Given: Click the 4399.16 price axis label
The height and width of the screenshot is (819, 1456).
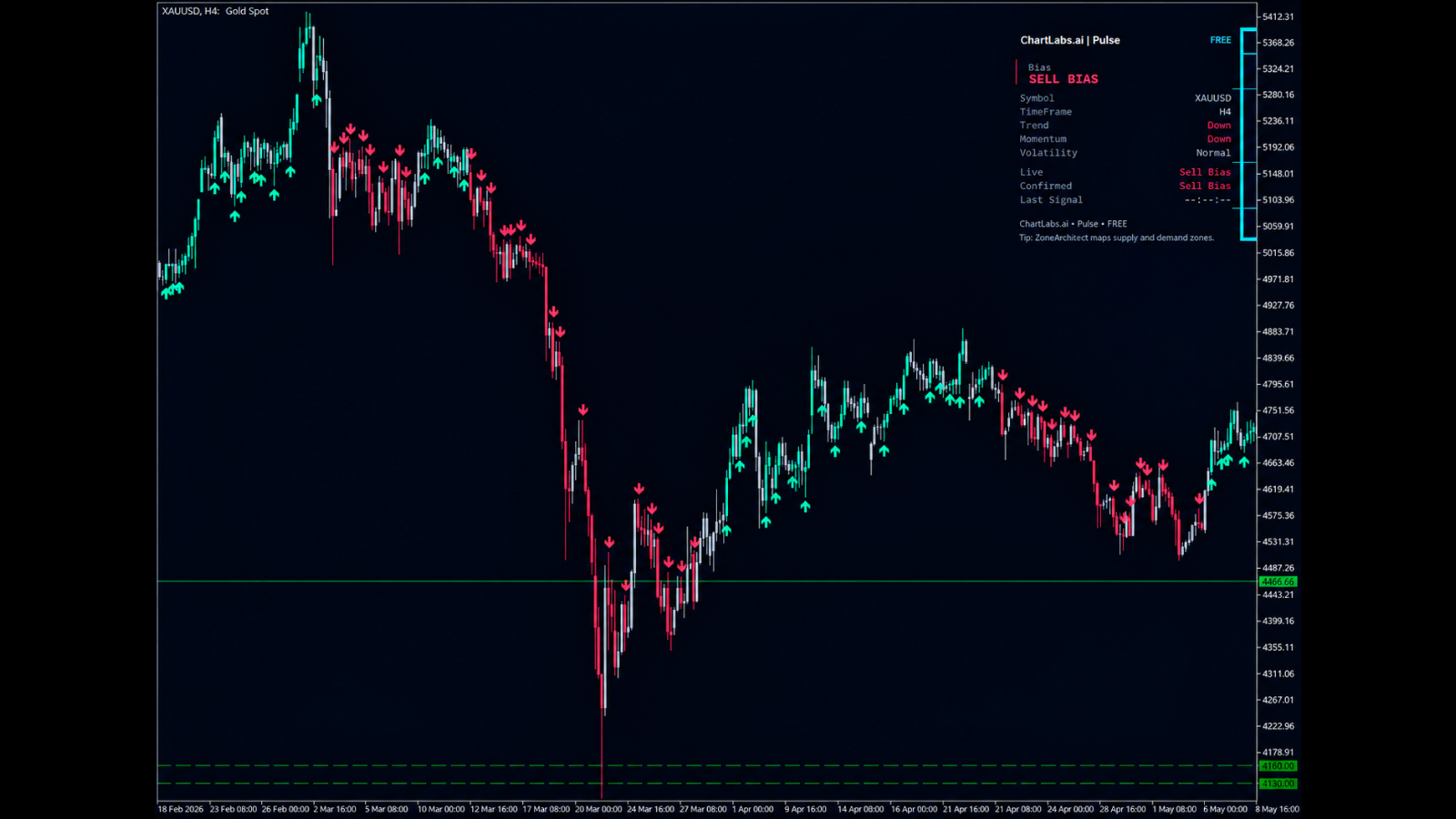Looking at the screenshot, I should click(1278, 622).
